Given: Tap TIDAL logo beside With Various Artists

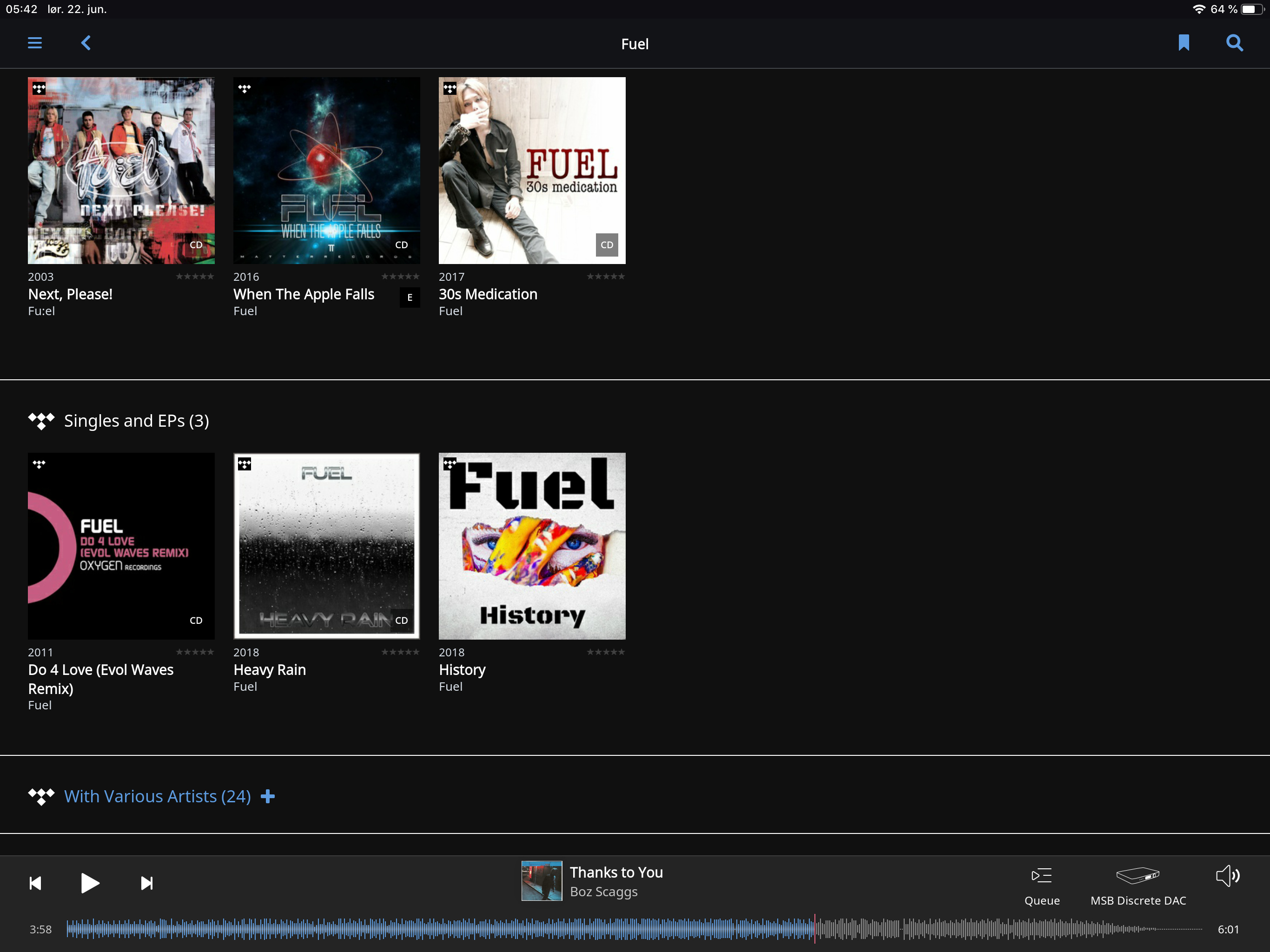Looking at the screenshot, I should pos(41,796).
